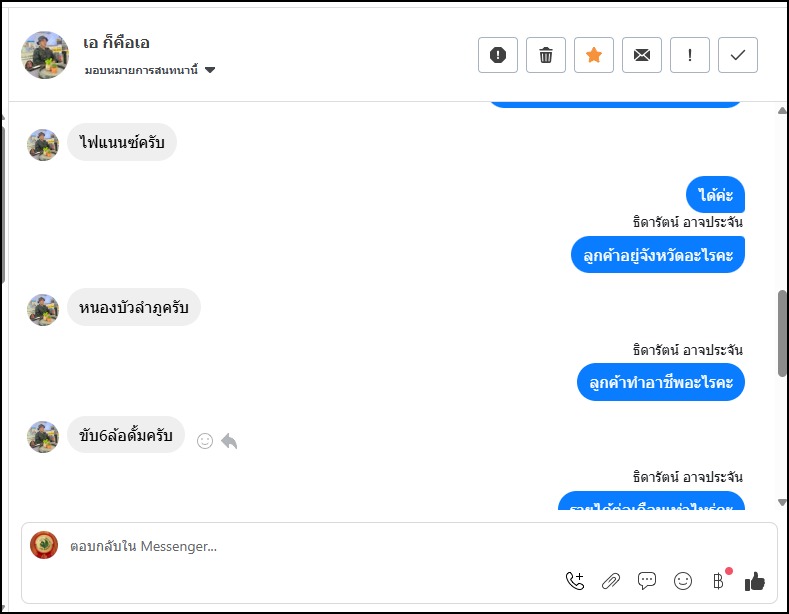Delete conversation with the trash icon

pyautogui.click(x=545, y=55)
